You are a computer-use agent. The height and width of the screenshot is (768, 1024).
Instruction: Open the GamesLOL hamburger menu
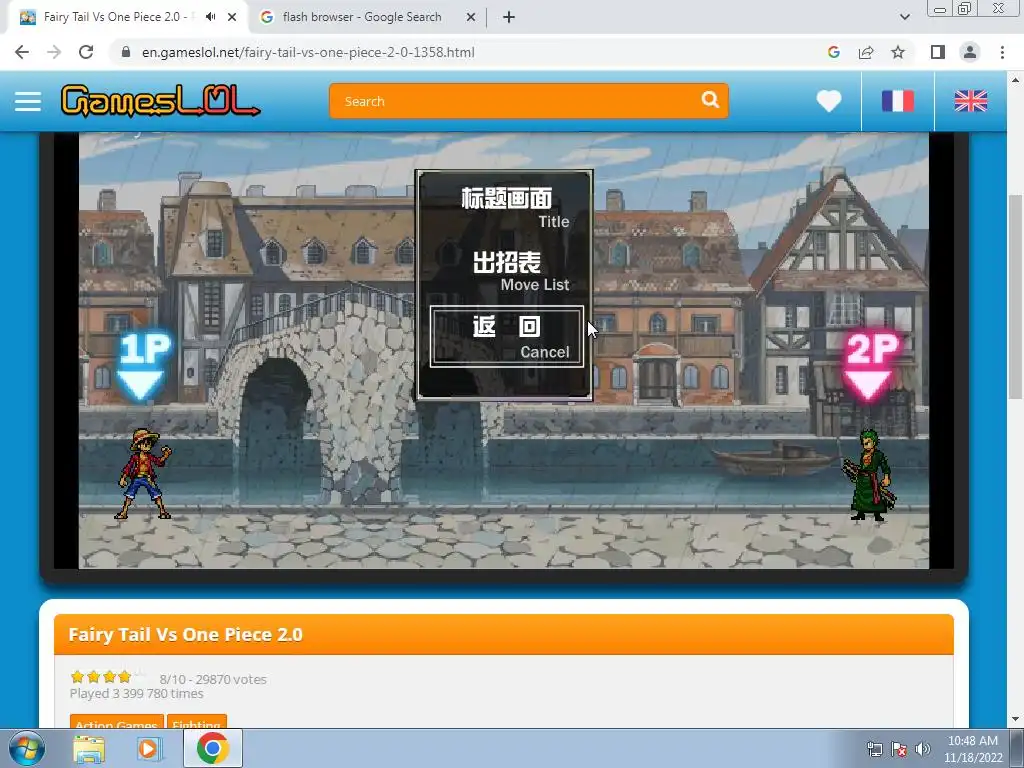(x=27, y=101)
